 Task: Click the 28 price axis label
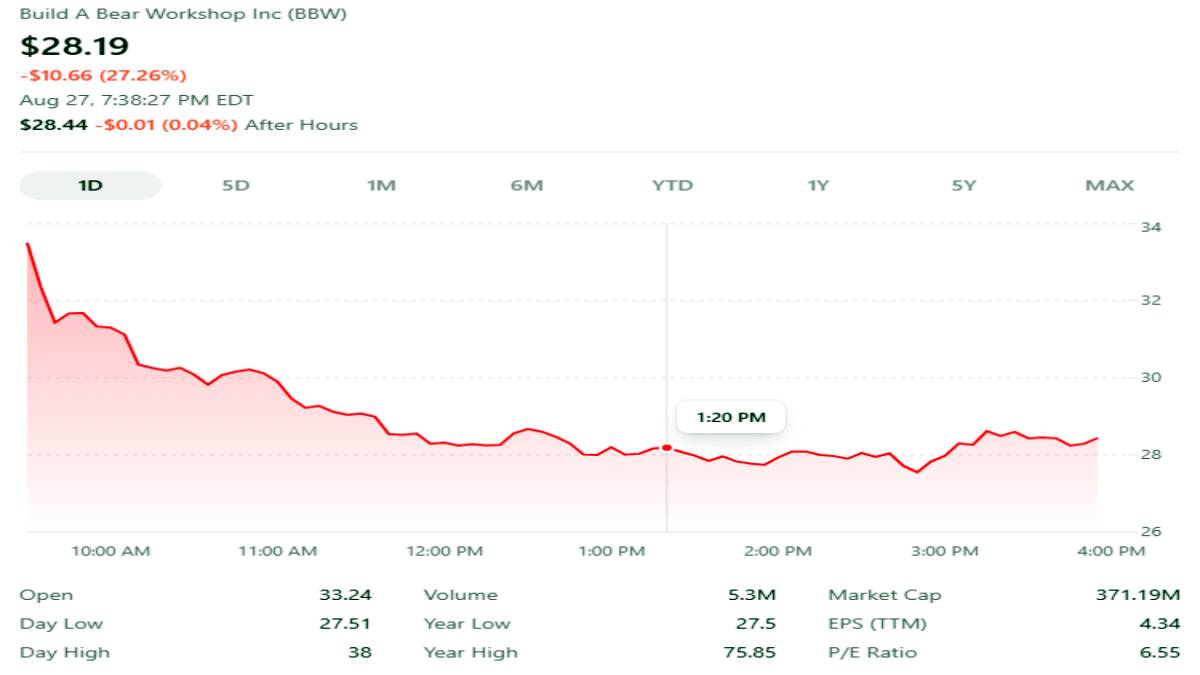(1152, 454)
